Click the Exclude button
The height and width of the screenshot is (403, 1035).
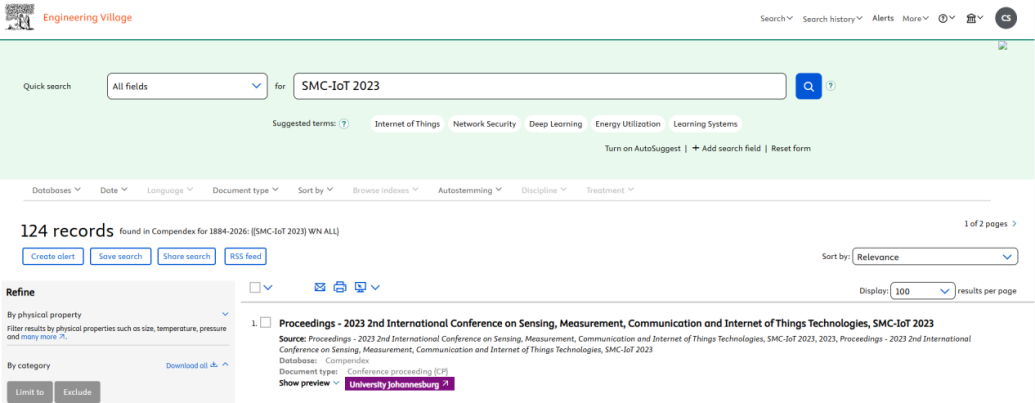click(77, 392)
